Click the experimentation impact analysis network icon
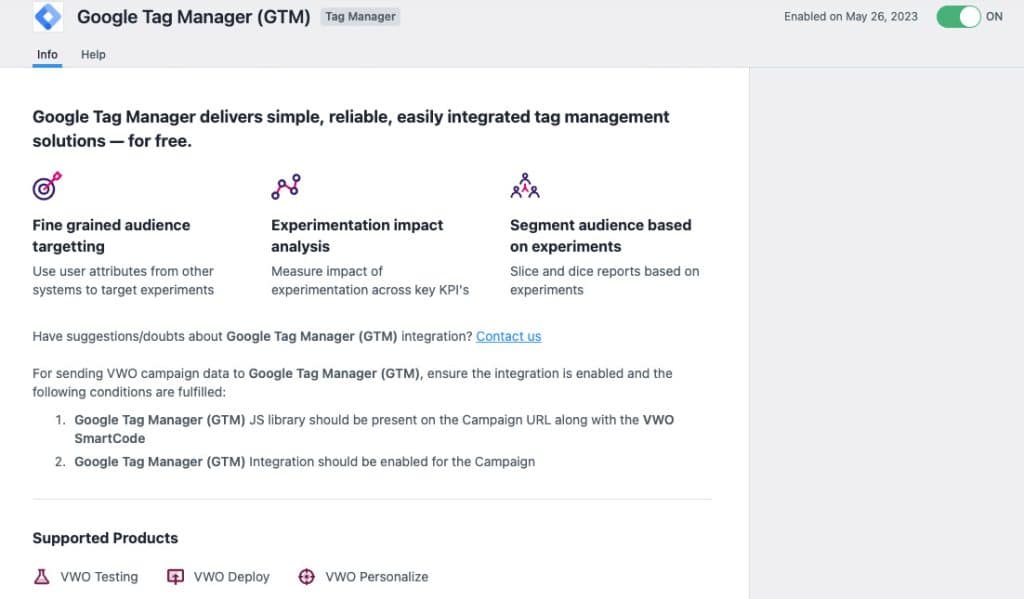 [x=285, y=184]
